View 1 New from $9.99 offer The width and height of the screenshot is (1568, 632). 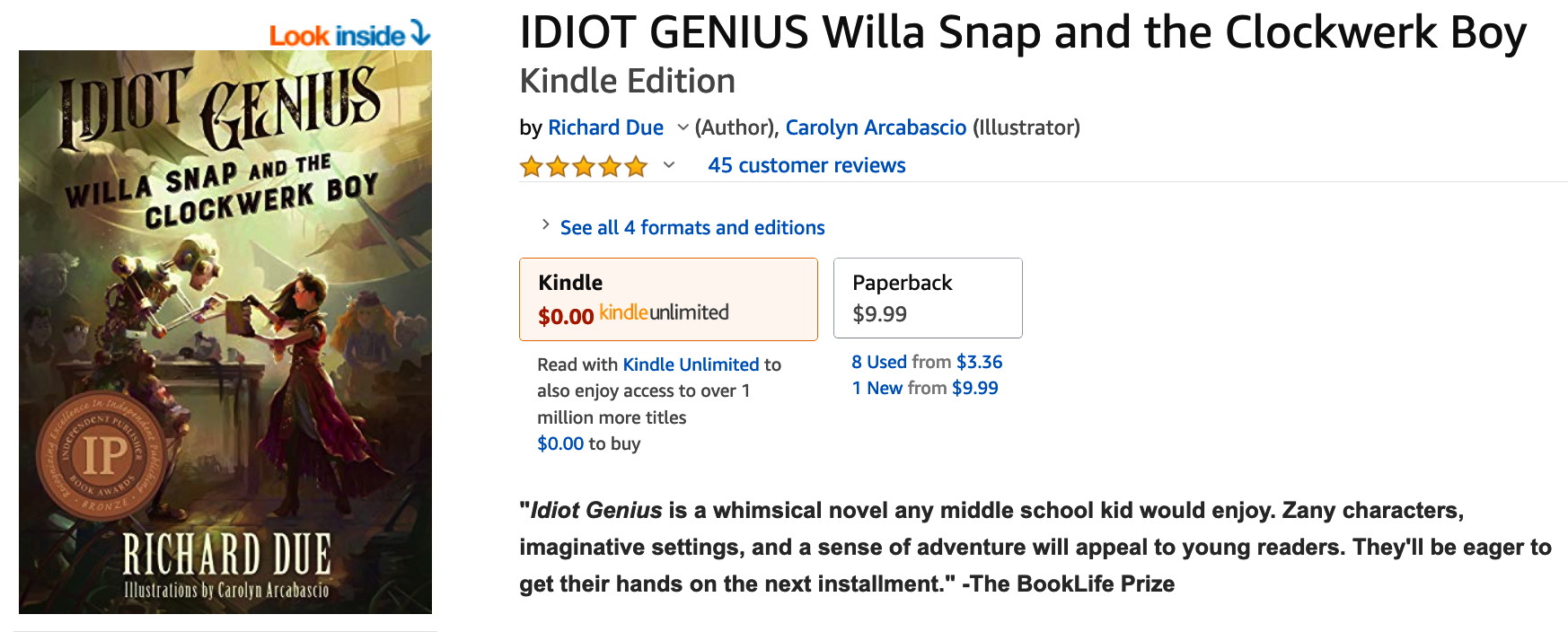click(x=924, y=388)
